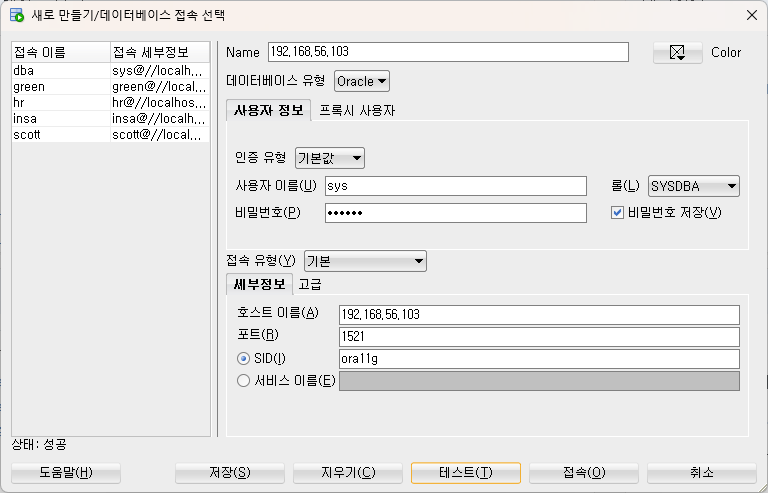Open the 데이터베이스 유형 Oracle dropdown
This screenshot has height=493, width=768.
362,81
